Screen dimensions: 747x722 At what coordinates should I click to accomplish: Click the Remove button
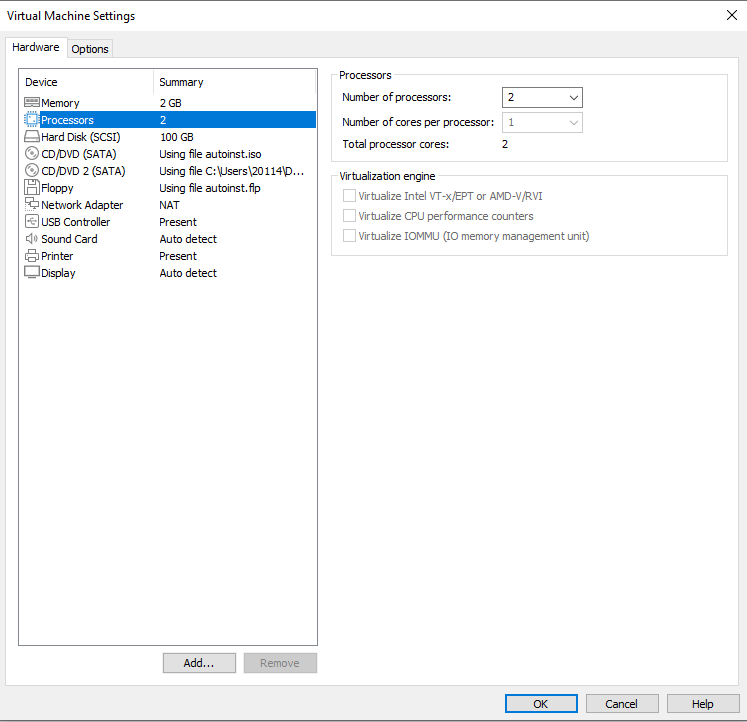(280, 663)
